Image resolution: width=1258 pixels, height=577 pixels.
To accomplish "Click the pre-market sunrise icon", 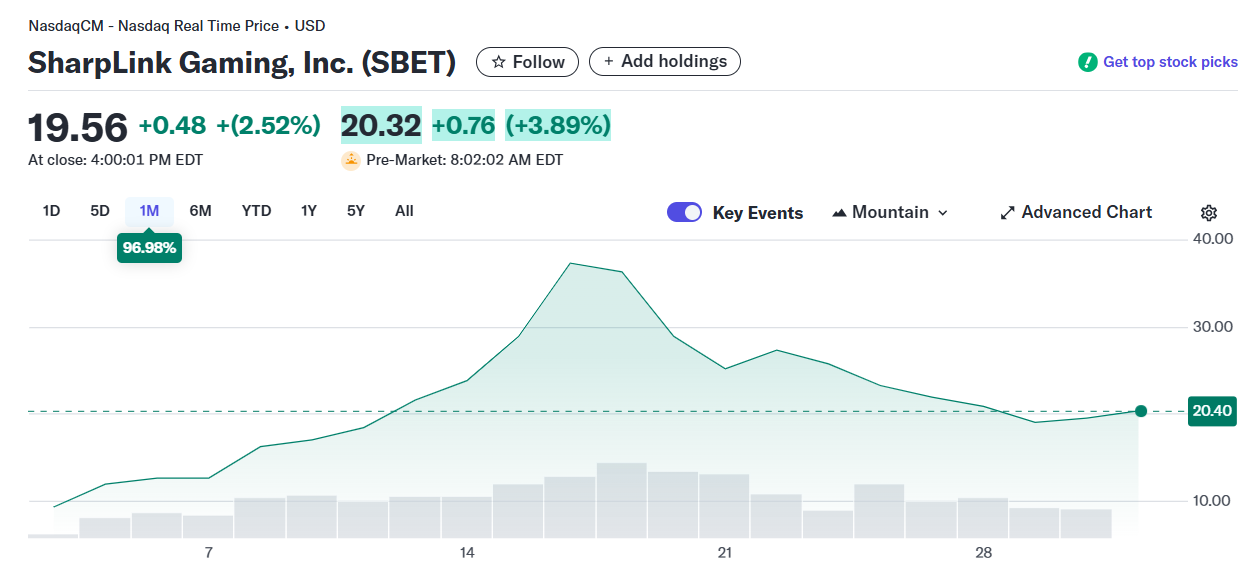I will pyautogui.click(x=351, y=160).
